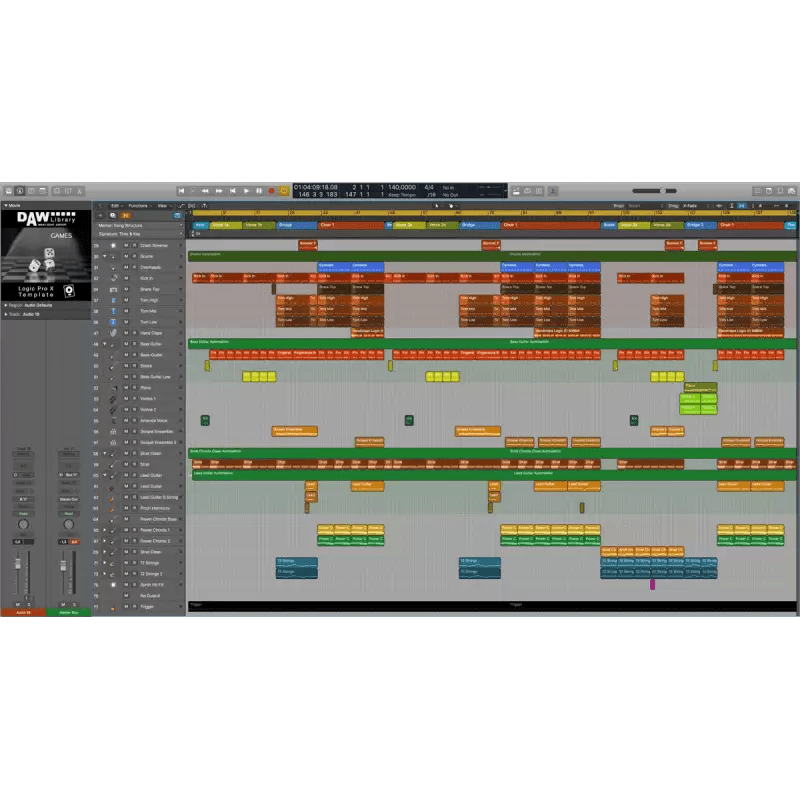
Task: Click the Master channel volume fader
Action: pyautogui.click(x=63, y=565)
